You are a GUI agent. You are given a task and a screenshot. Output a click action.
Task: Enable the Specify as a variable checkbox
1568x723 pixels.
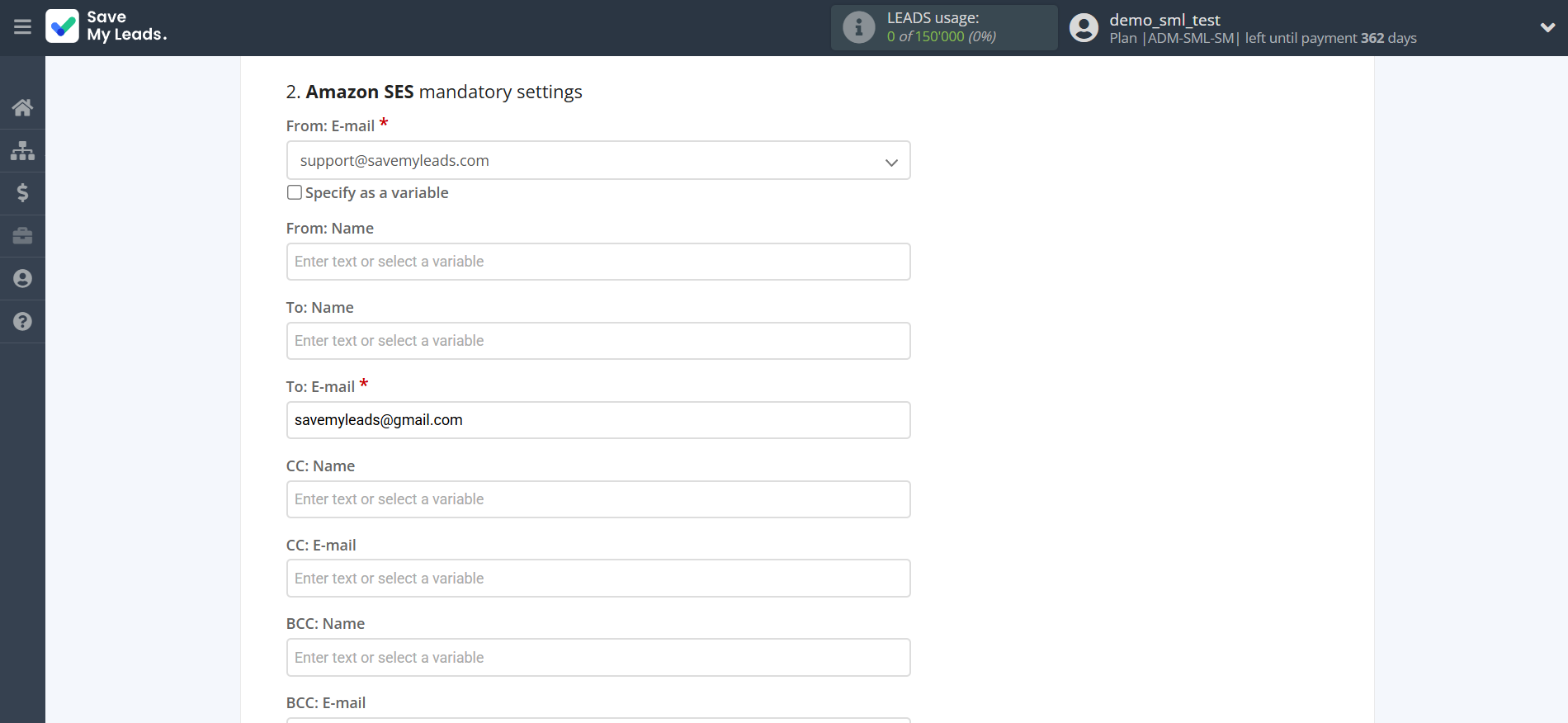295,192
